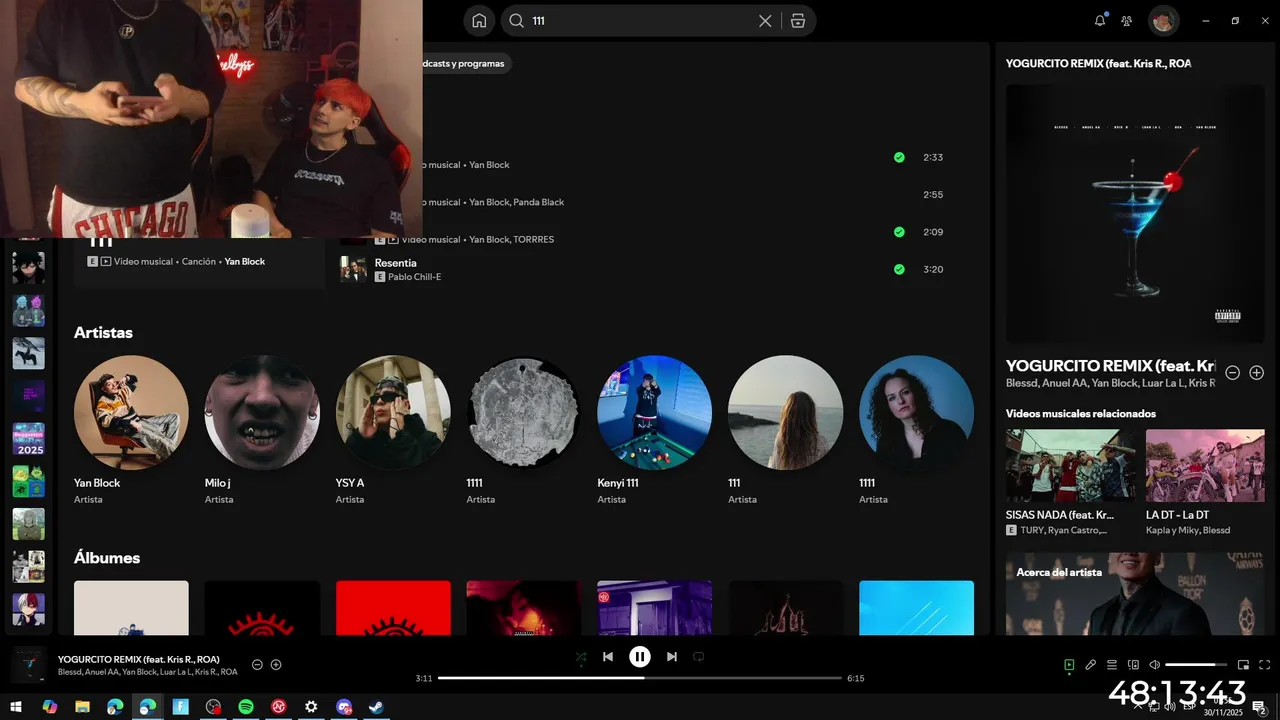Screen dimensions: 1280x720
Task: Toggle repeat in the player bar
Action: [699, 657]
